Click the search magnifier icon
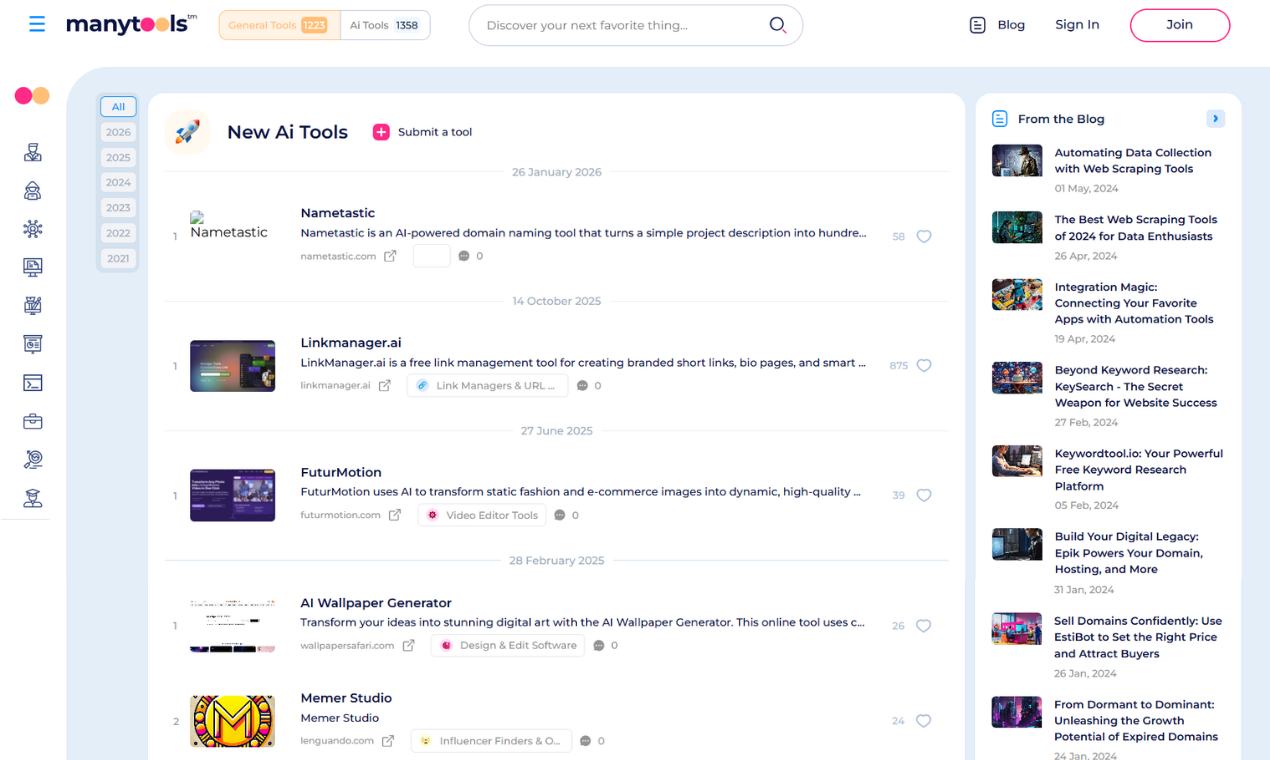This screenshot has height=760, width=1270. point(778,25)
